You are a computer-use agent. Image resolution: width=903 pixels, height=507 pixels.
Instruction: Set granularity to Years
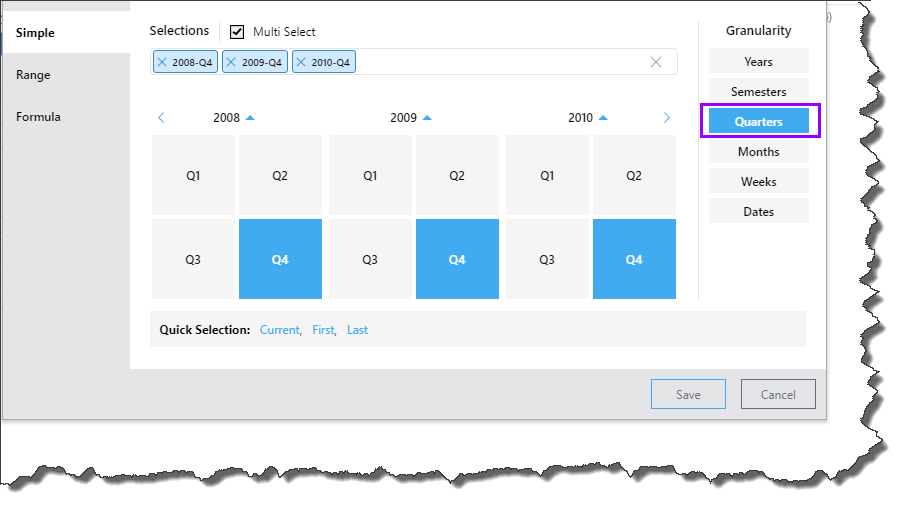click(758, 62)
